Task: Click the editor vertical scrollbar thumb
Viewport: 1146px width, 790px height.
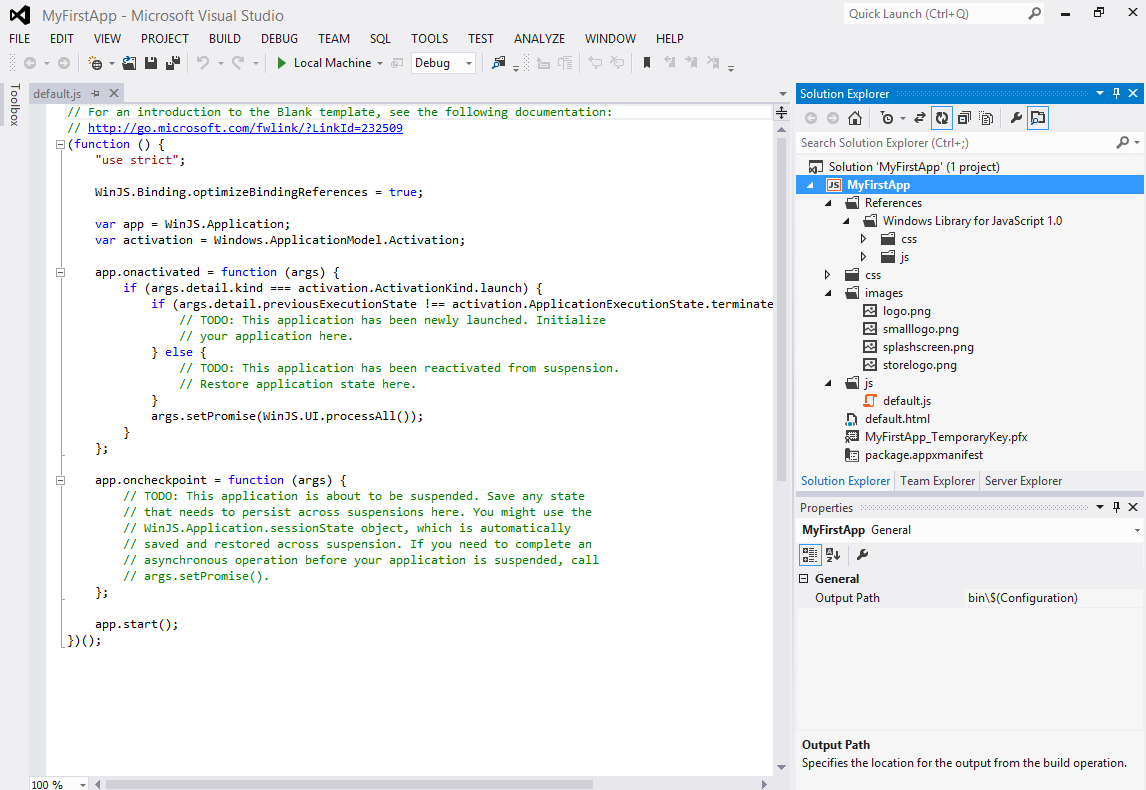Action: coord(781,307)
